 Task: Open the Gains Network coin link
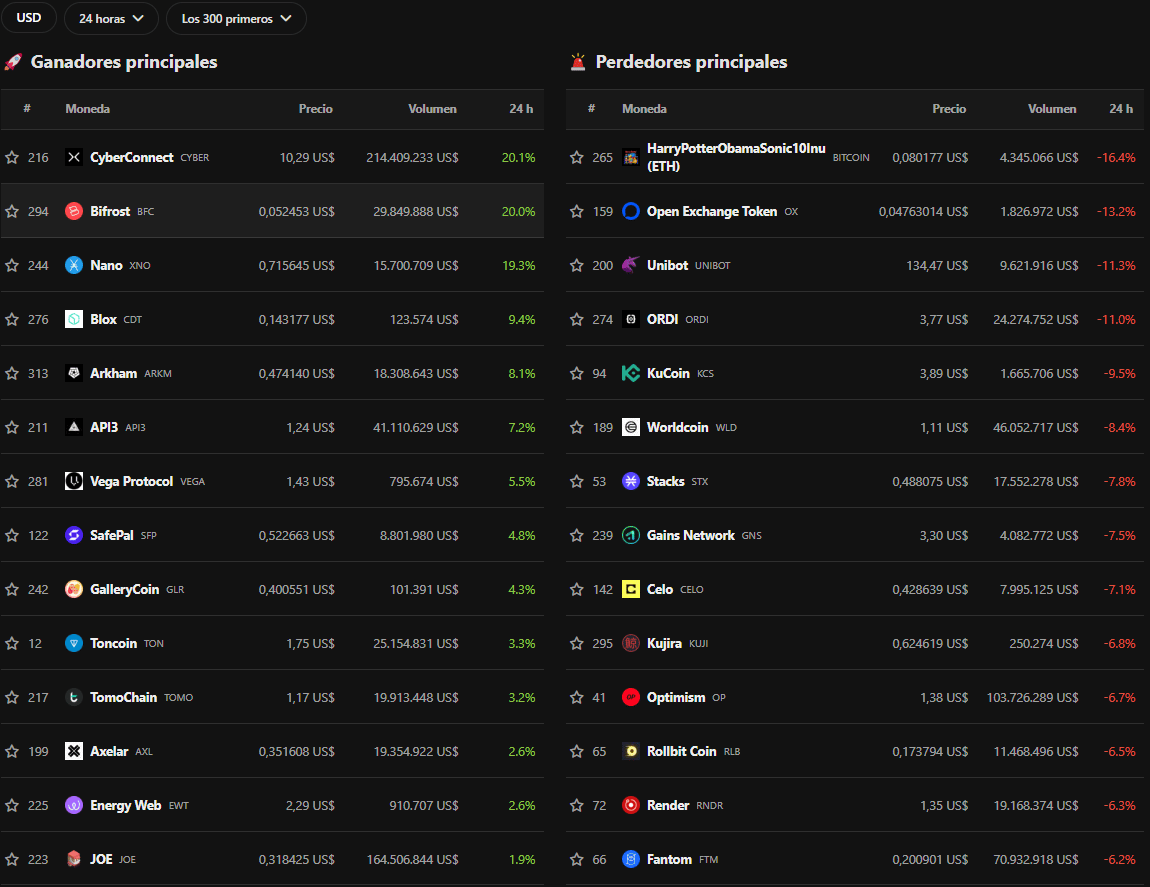[690, 535]
